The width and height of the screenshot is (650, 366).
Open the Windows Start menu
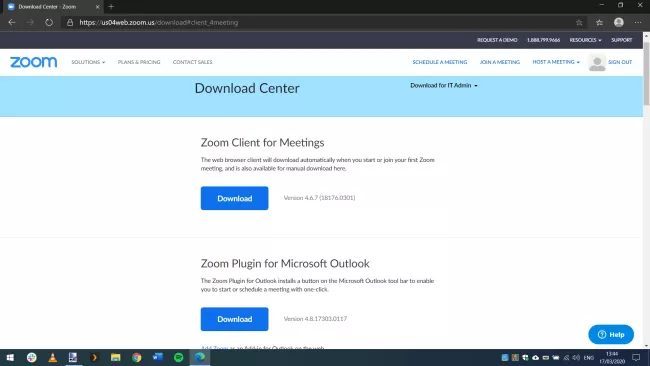click(10, 357)
